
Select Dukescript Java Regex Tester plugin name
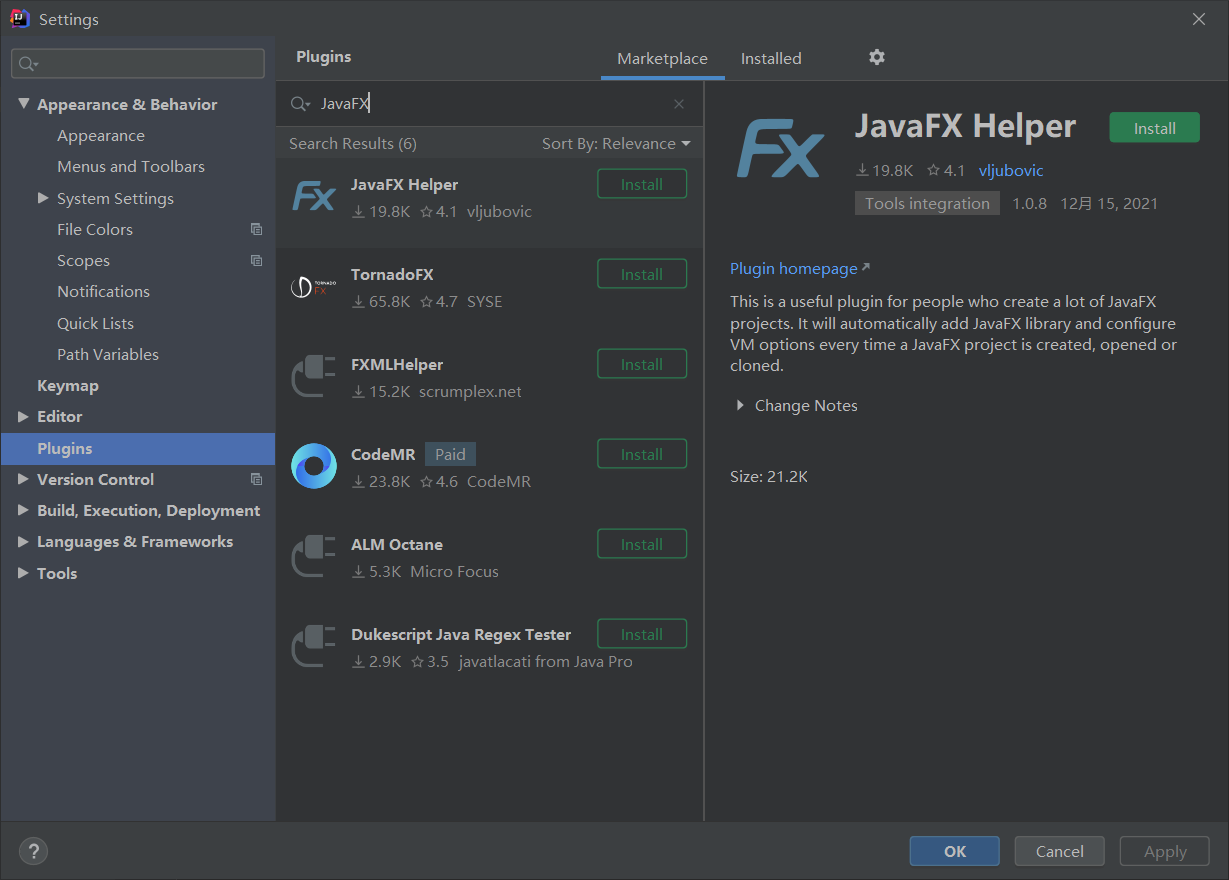[x=461, y=634]
